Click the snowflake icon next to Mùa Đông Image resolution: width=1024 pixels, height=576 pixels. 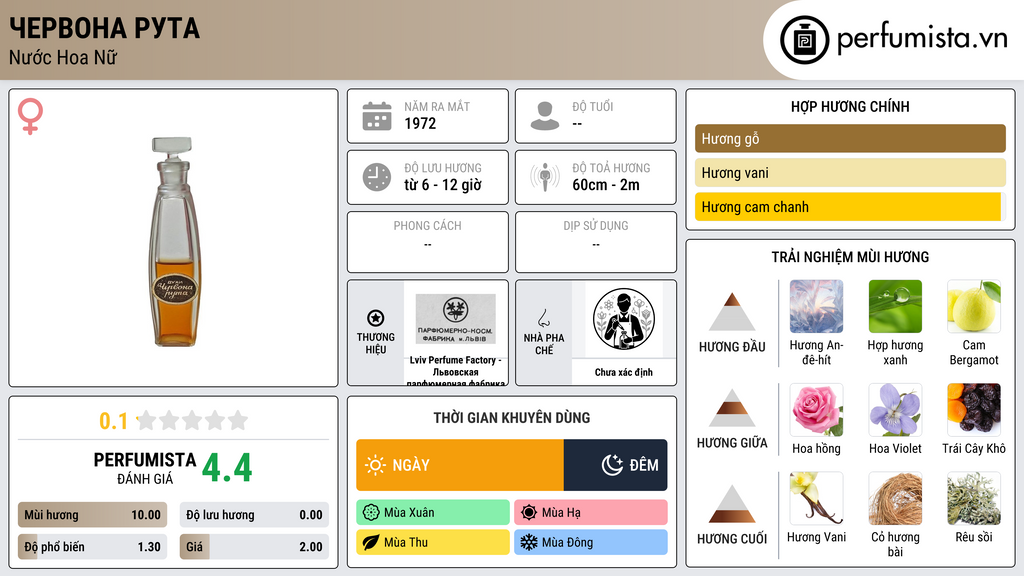pyautogui.click(x=529, y=542)
